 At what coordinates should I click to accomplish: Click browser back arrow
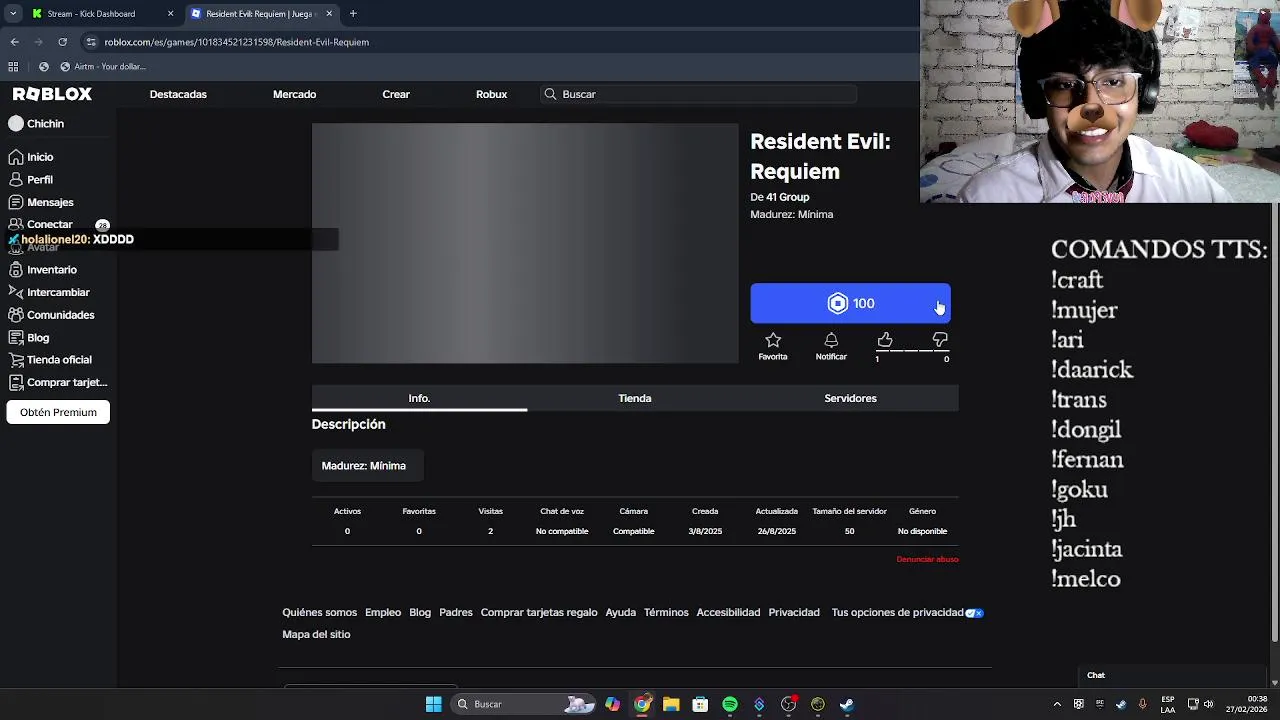14,42
